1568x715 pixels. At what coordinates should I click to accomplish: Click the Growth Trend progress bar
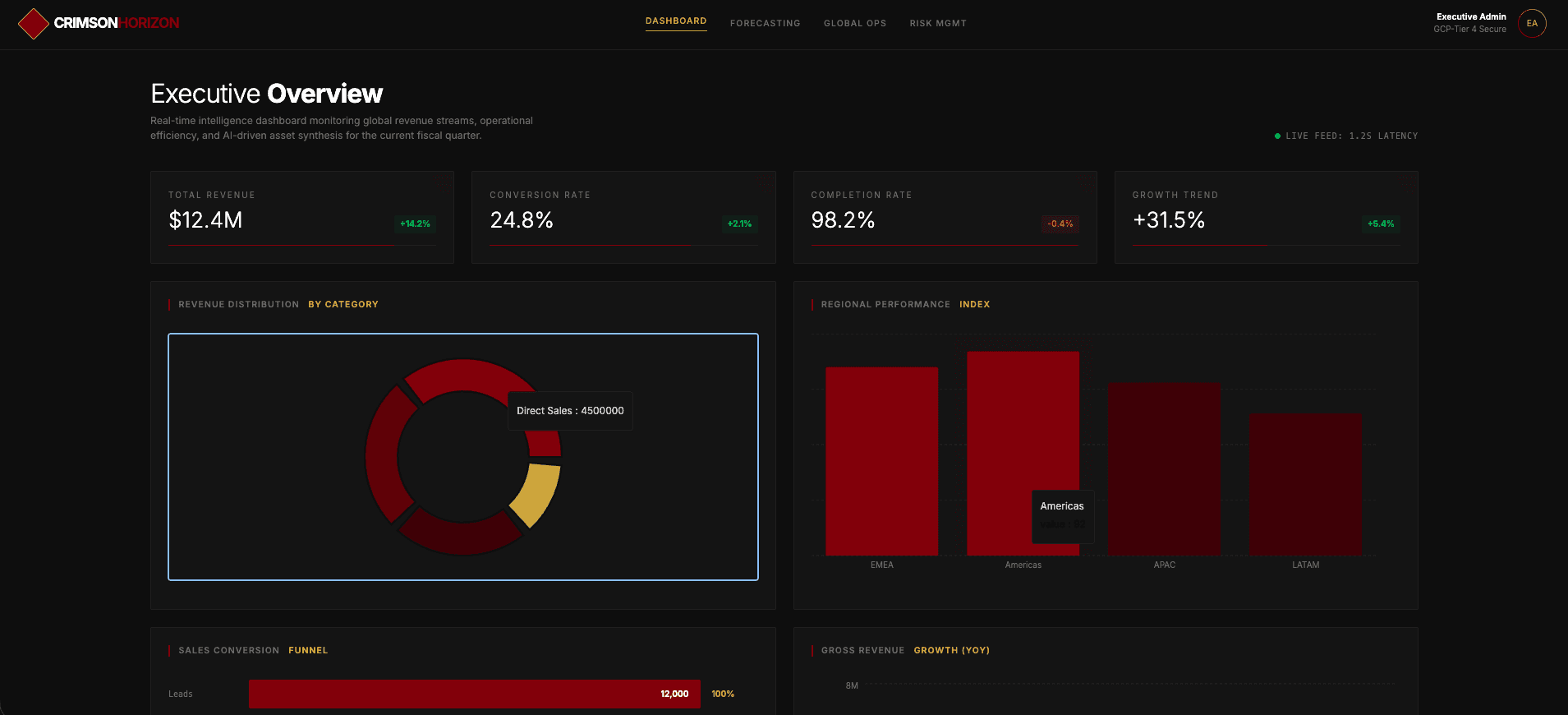click(x=1267, y=245)
